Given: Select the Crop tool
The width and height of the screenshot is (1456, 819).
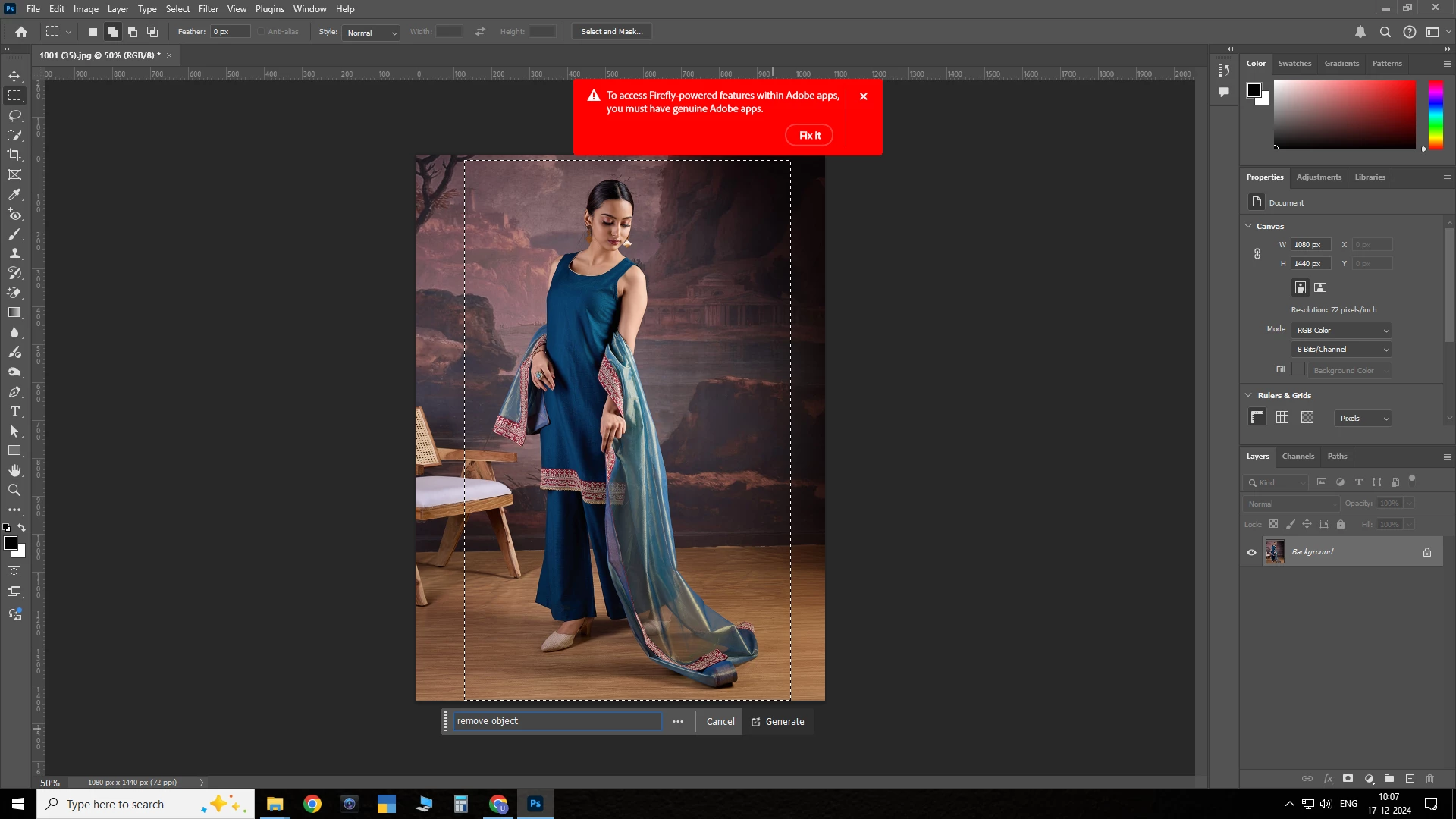Looking at the screenshot, I should click(x=14, y=155).
